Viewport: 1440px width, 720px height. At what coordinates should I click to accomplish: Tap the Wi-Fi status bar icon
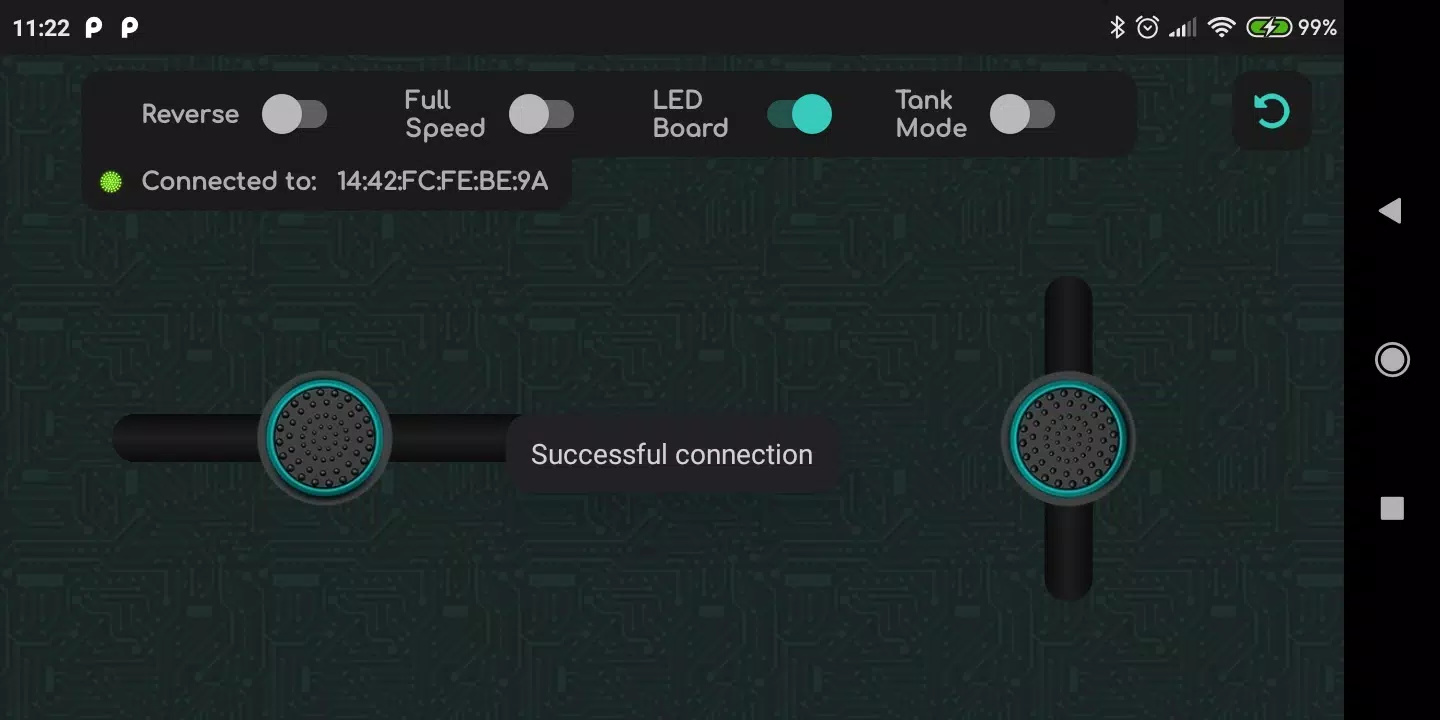coord(1221,28)
